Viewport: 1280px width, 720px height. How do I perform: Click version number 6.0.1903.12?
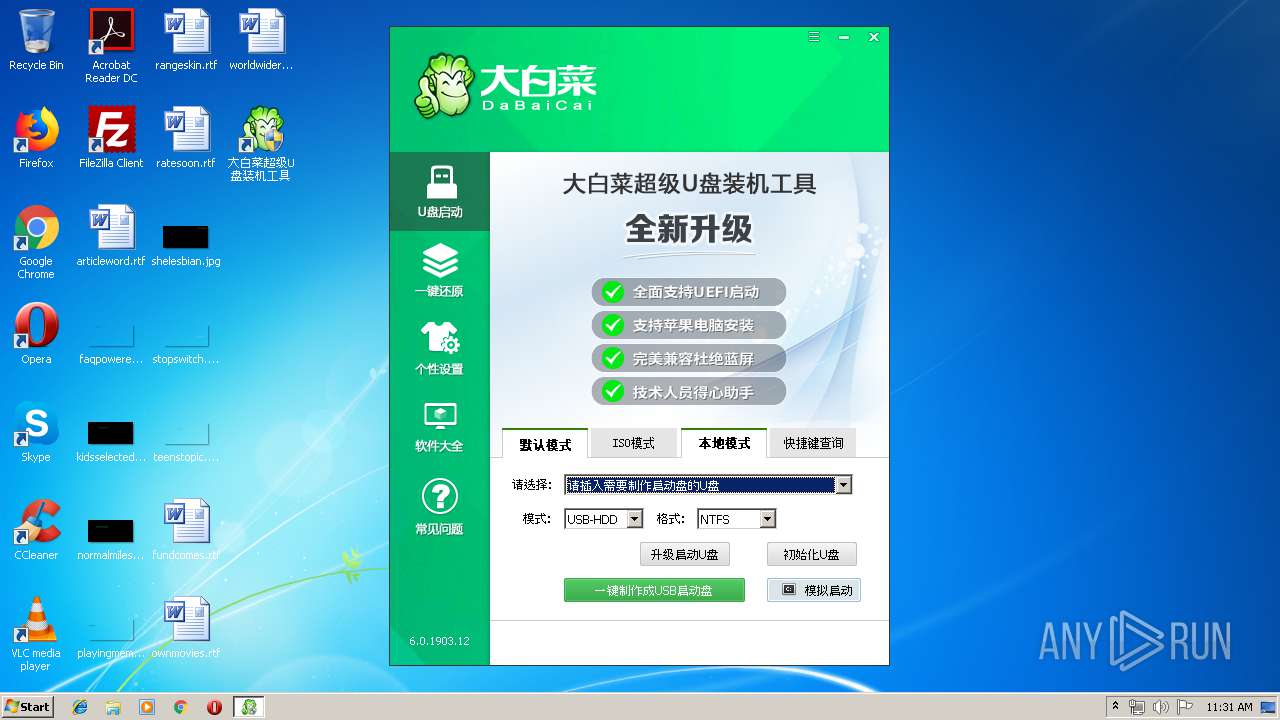pyautogui.click(x=439, y=641)
